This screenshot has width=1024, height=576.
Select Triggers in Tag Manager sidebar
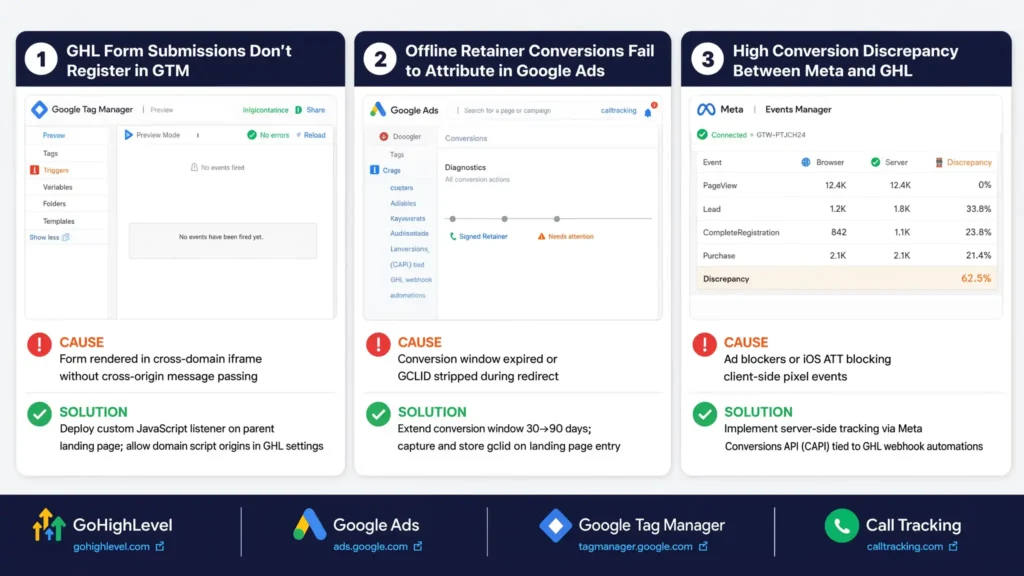click(x=56, y=170)
